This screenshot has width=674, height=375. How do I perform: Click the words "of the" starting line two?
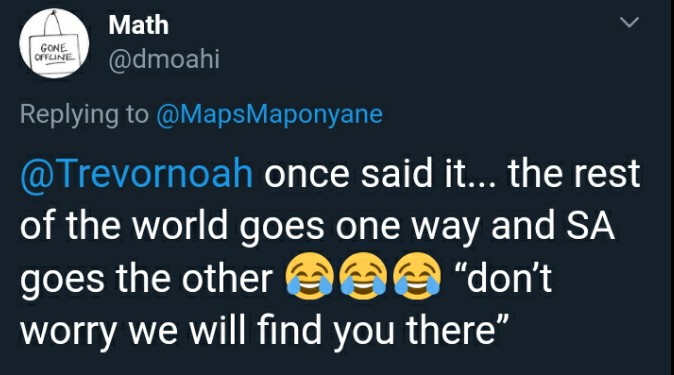pos(70,225)
